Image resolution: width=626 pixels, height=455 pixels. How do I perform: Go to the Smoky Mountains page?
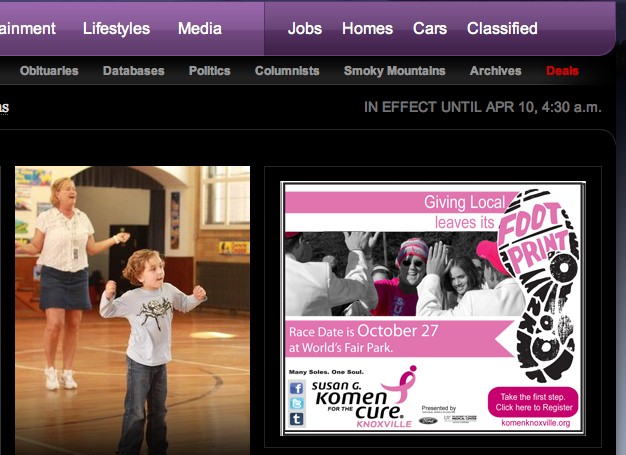[394, 71]
